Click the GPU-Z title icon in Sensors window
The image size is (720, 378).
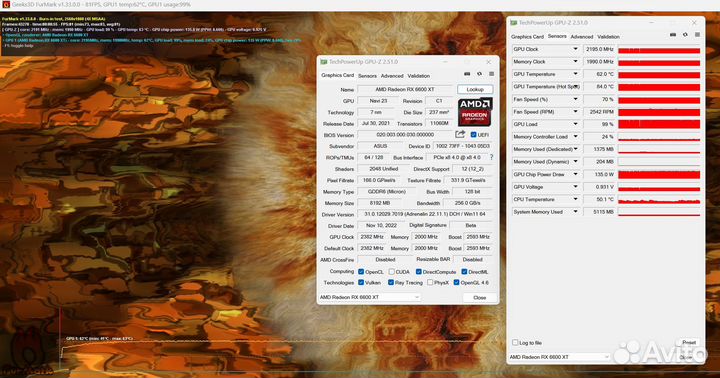(x=513, y=23)
